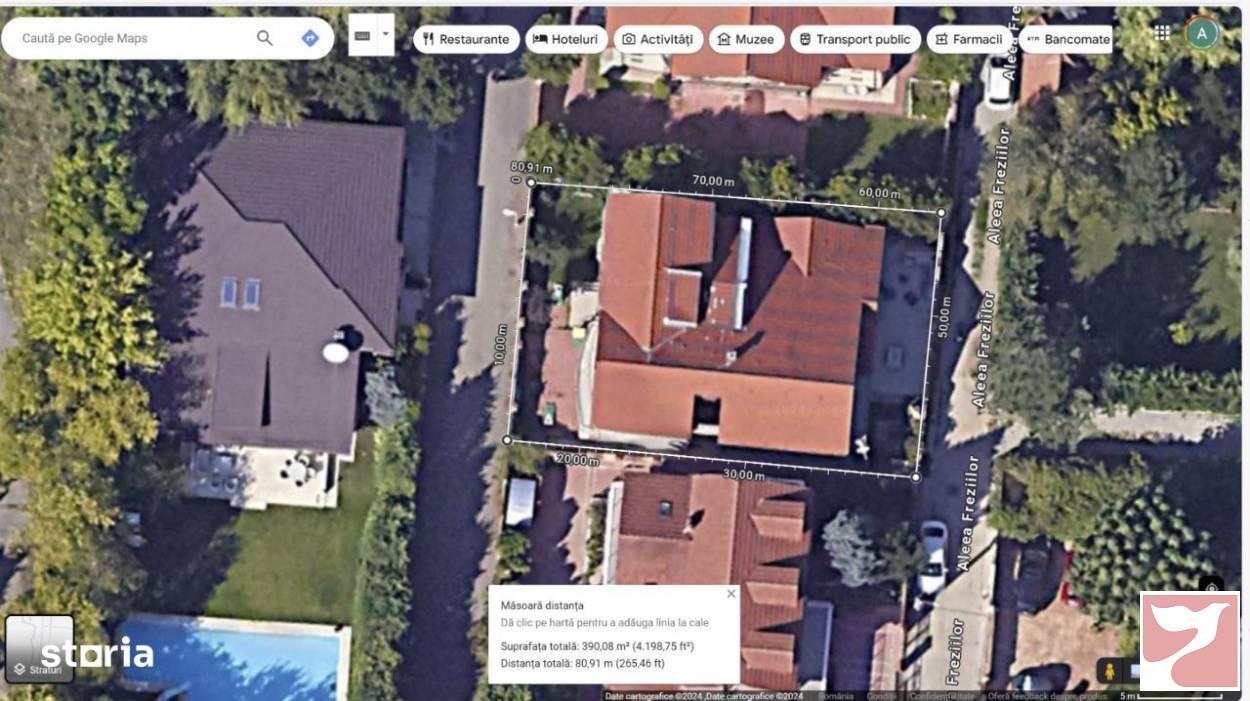Close the Măsoară distanța panel

[x=731, y=594]
